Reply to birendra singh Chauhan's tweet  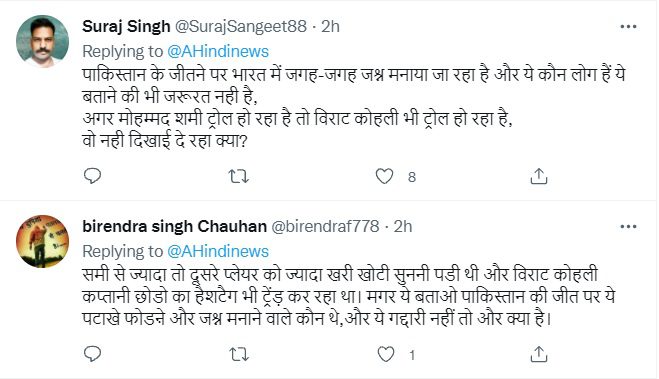click(x=92, y=354)
